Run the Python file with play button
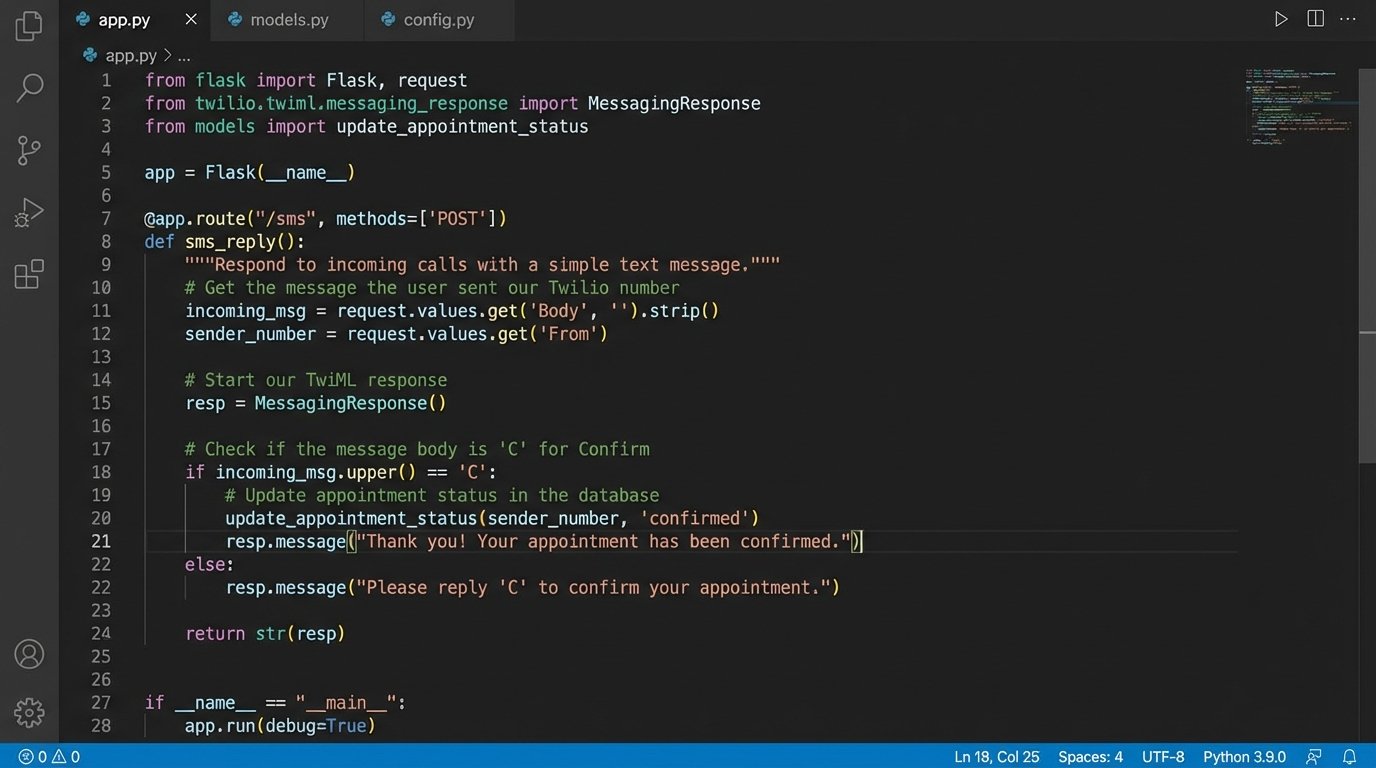The image size is (1376, 768). (x=1281, y=19)
